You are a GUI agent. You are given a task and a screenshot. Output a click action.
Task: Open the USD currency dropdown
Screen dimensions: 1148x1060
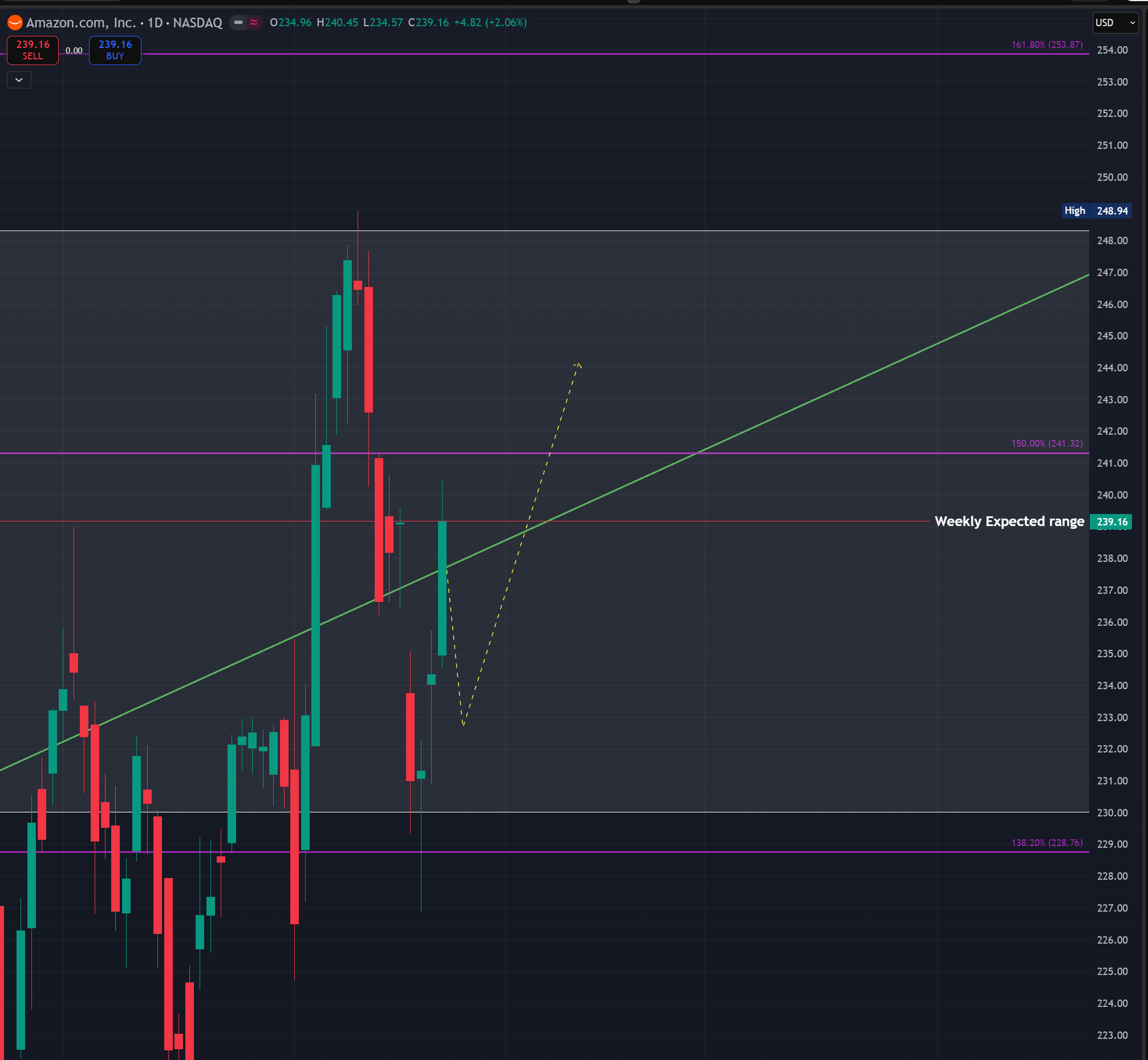click(1114, 22)
